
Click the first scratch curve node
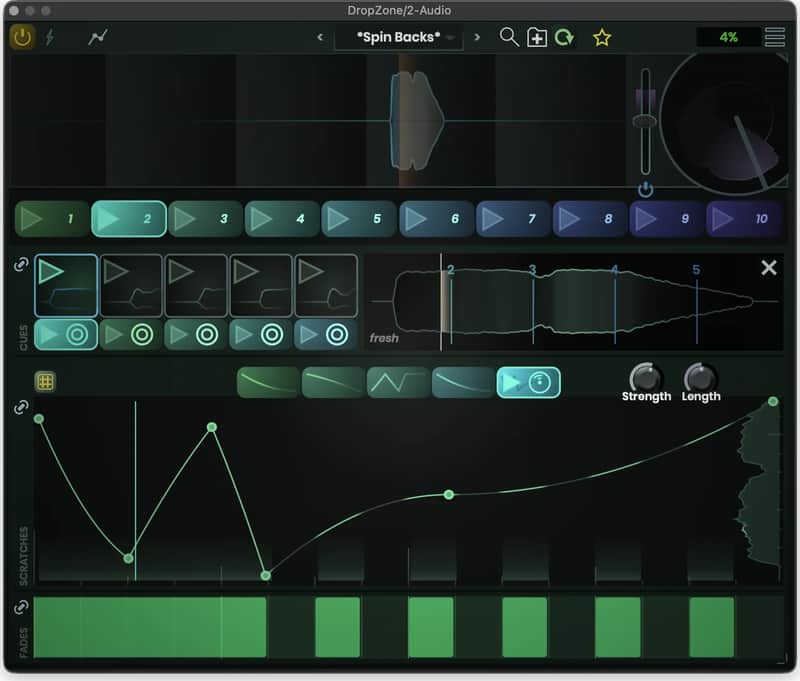click(39, 419)
